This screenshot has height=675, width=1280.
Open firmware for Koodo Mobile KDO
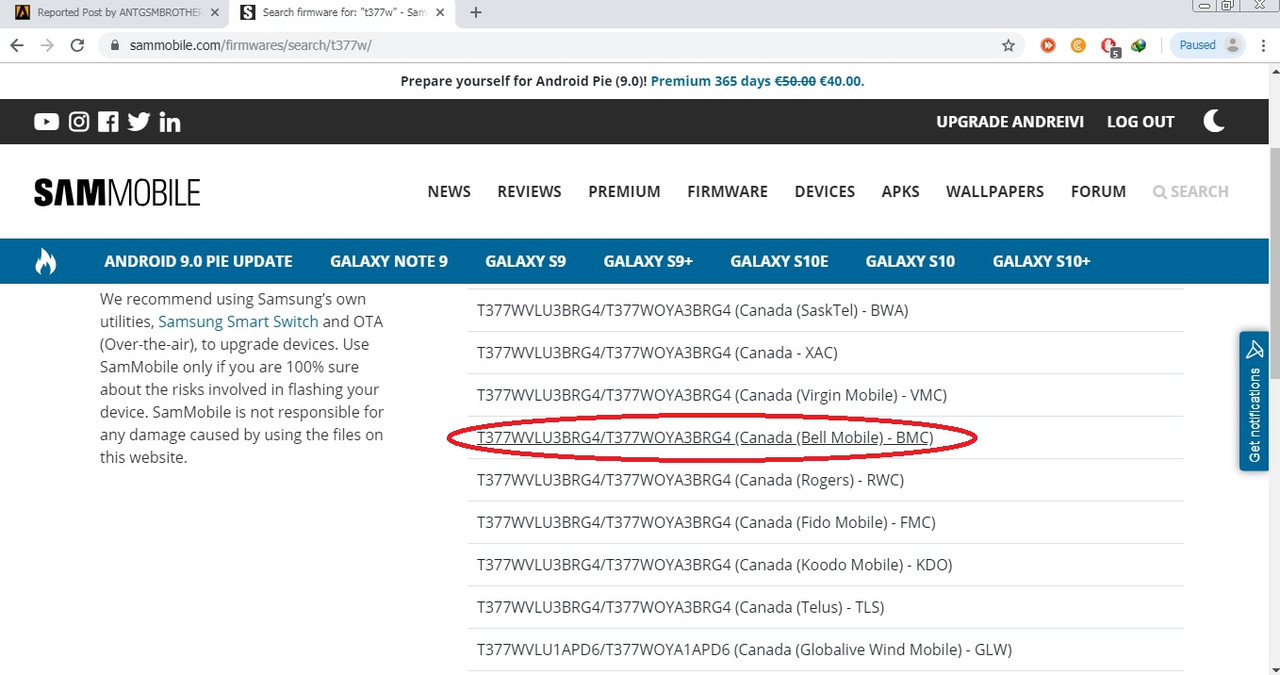[x=714, y=565]
